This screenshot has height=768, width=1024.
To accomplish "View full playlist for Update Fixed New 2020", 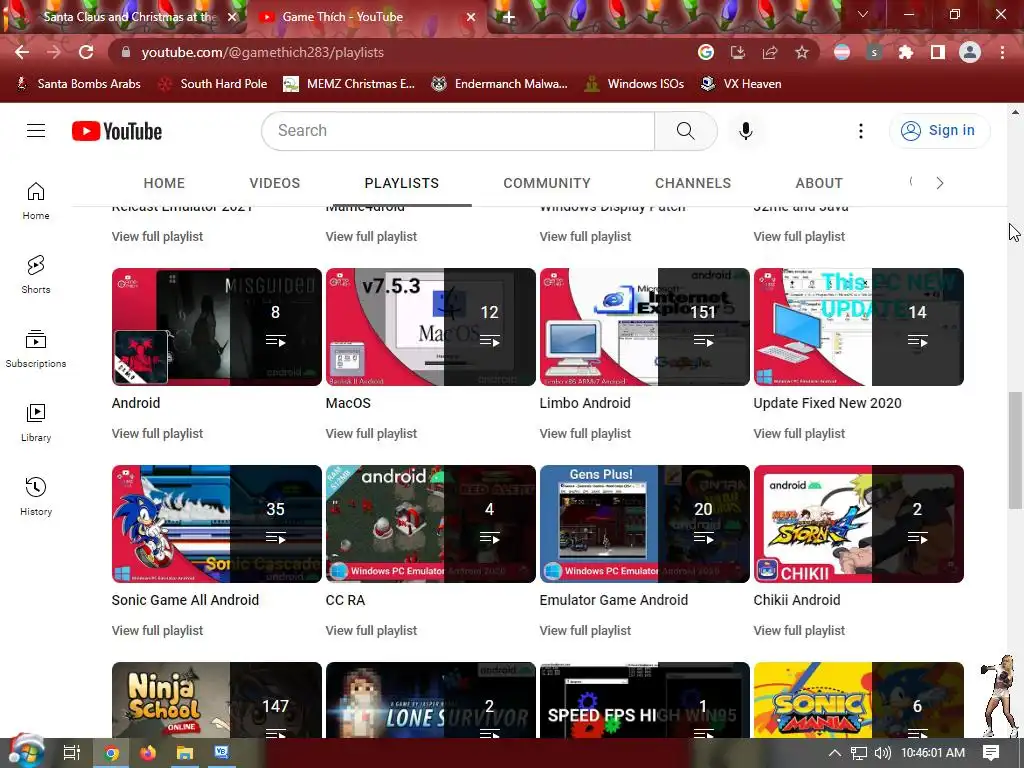I will coord(799,434).
